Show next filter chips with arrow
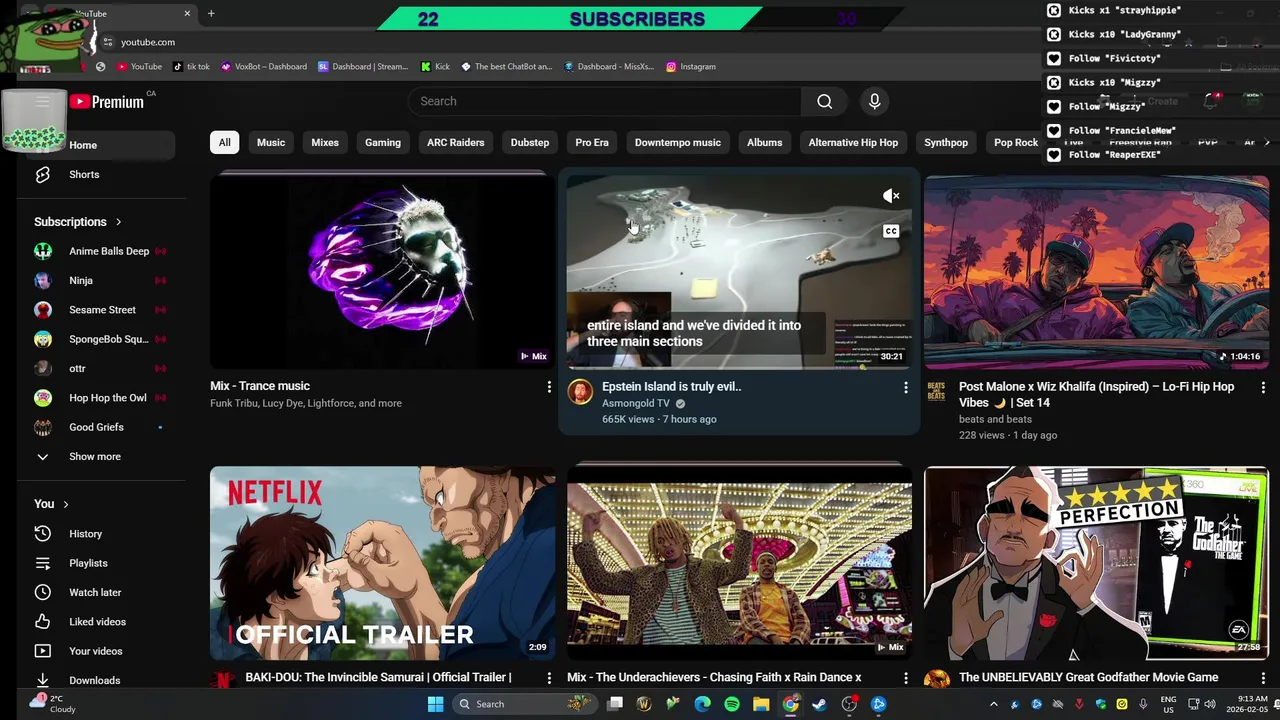Image resolution: width=1280 pixels, height=720 pixels. [1267, 142]
